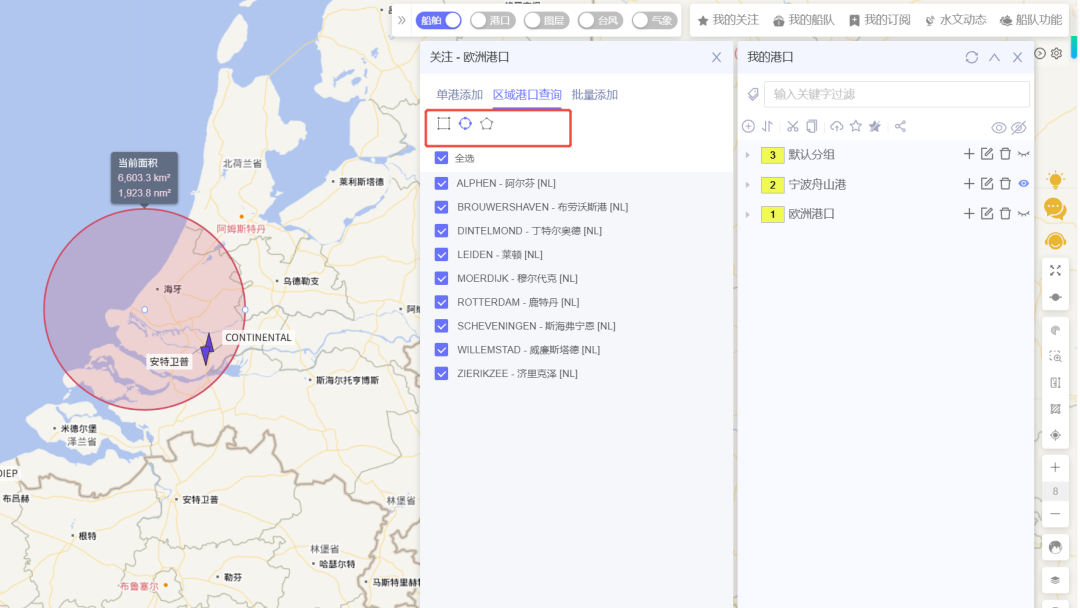Uncheck the ROTTERDAM port checkbox
1080x608 pixels.
[441, 302]
